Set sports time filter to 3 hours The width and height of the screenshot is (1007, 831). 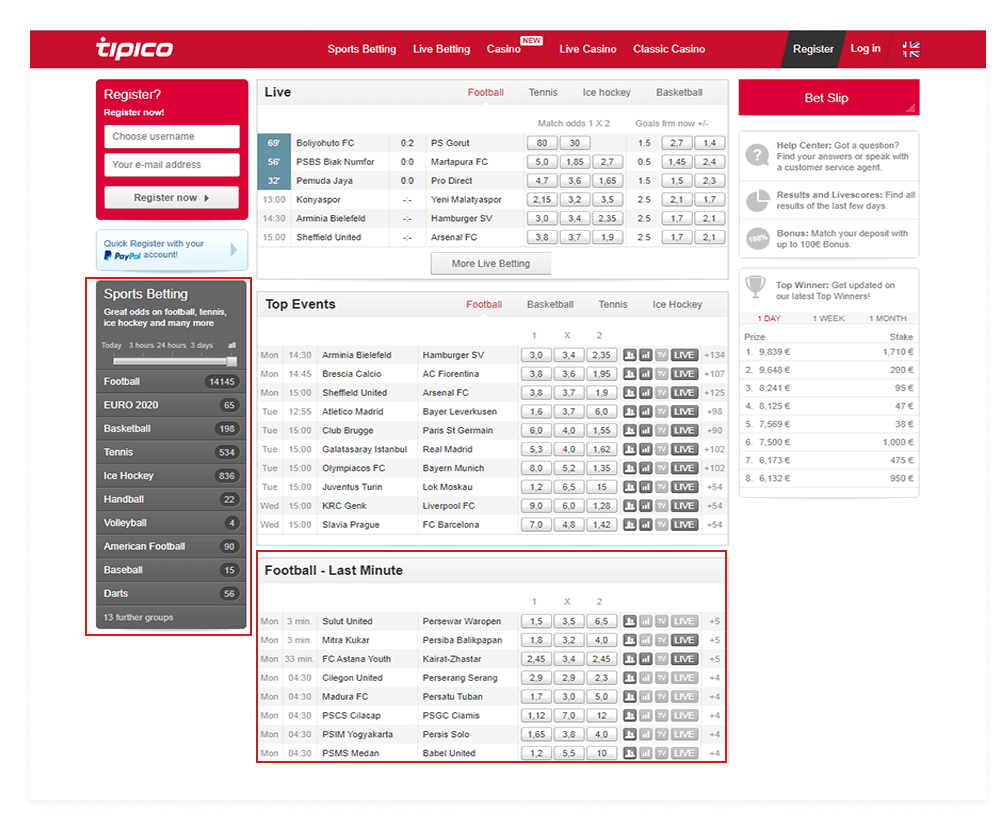(141, 346)
